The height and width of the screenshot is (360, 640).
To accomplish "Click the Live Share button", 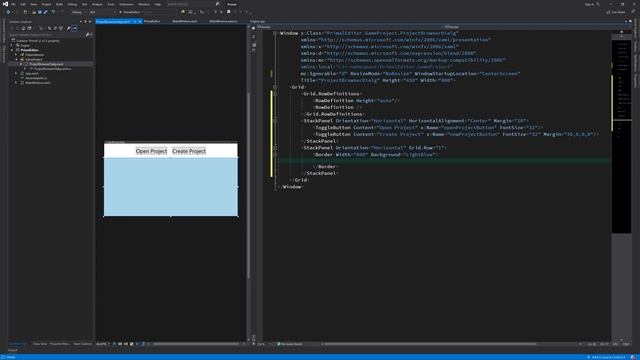I will pos(616,12).
